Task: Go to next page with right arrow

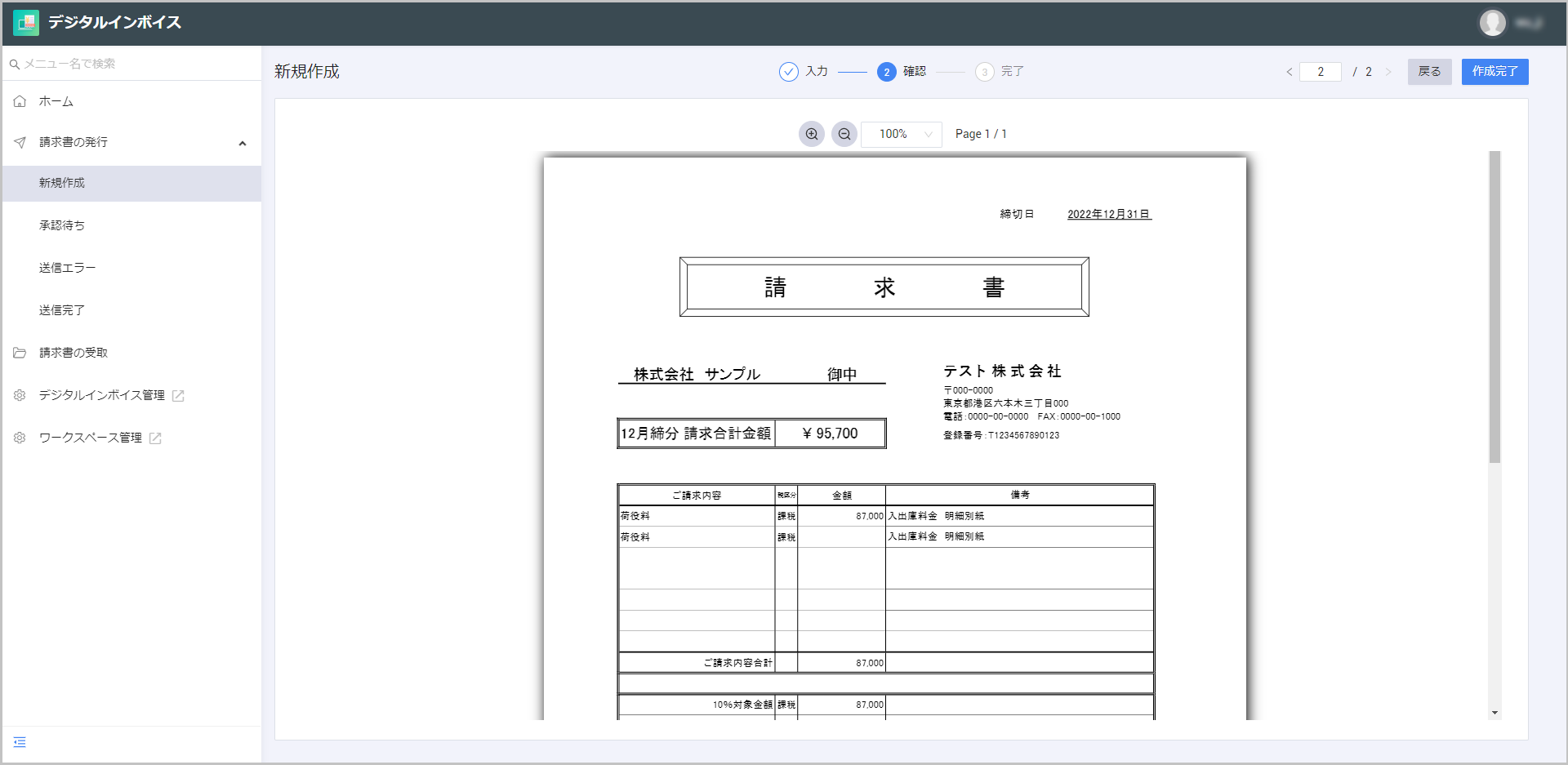Action: coord(1388,72)
